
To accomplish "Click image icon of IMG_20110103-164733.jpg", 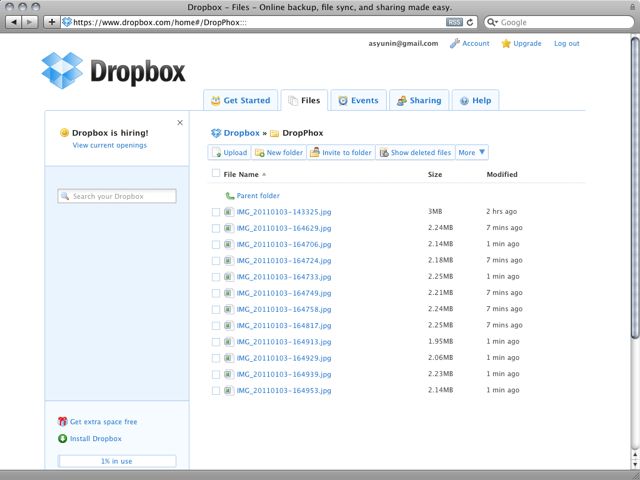I will pos(229,277).
